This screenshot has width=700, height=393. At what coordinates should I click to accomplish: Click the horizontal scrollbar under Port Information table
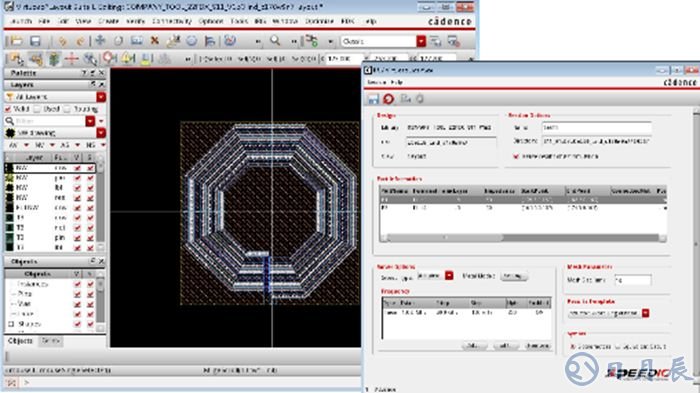[x=523, y=238]
